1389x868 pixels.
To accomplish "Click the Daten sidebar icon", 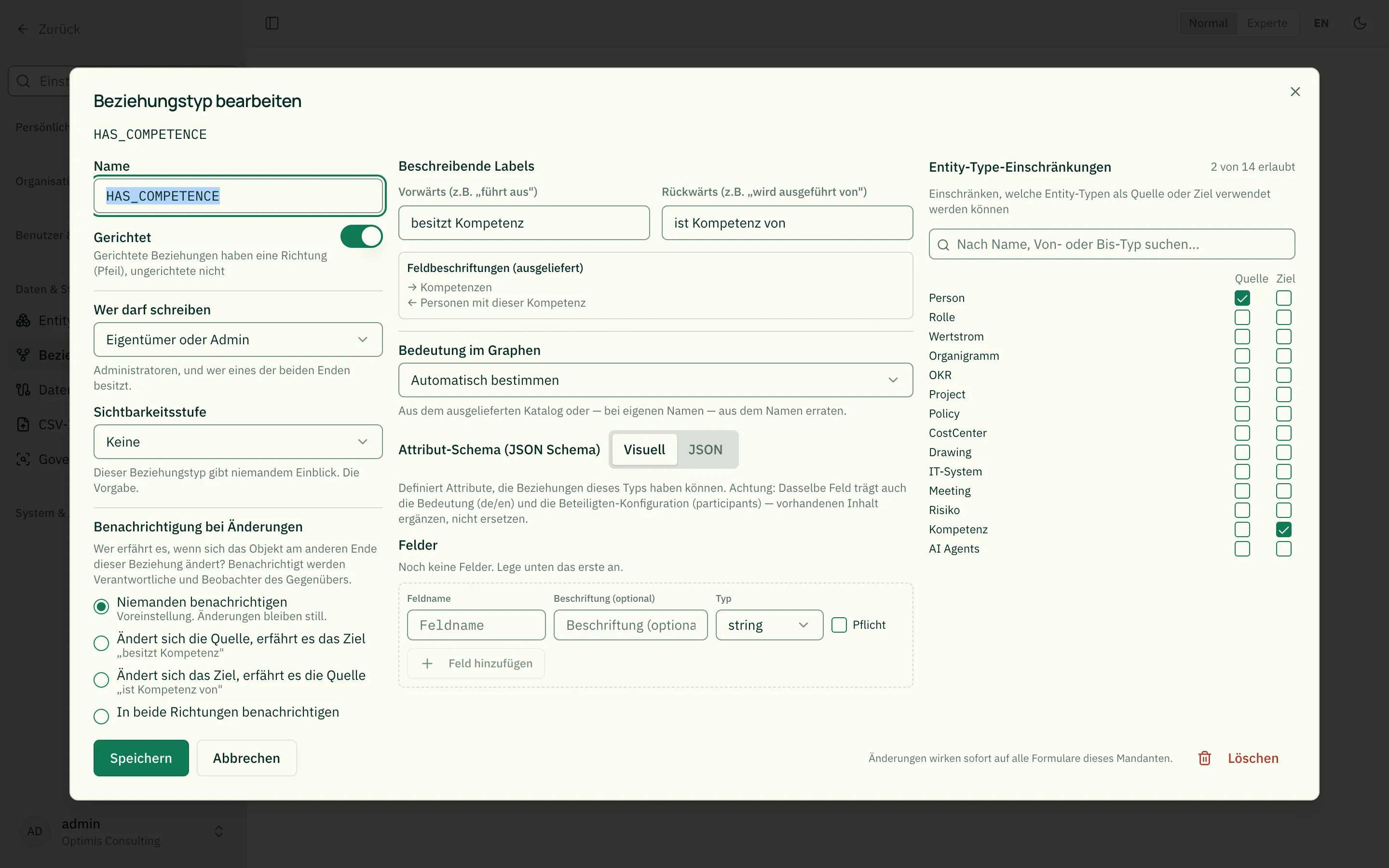I will (23, 390).
